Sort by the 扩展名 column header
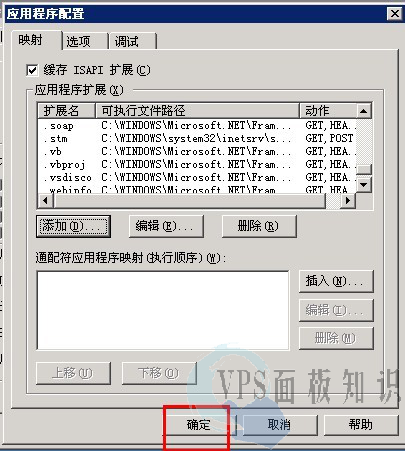The height and width of the screenshot is (451, 405). tap(67, 111)
